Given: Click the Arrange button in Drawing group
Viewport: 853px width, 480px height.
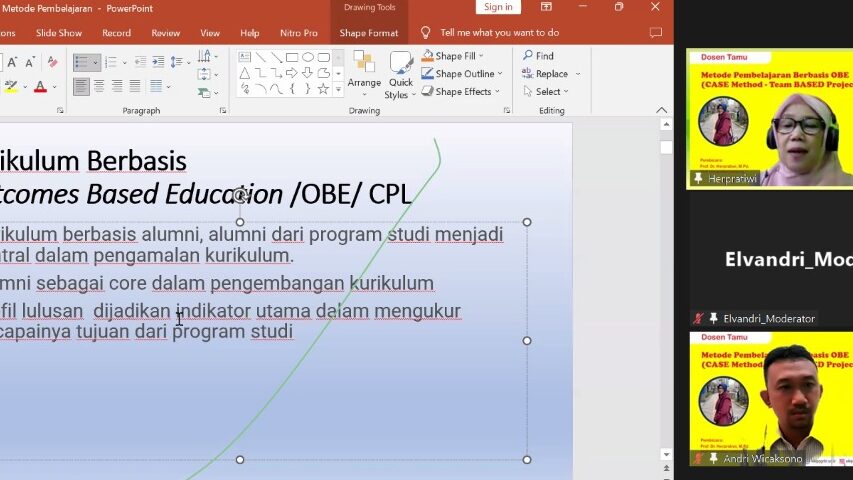Looking at the screenshot, I should pos(364,72).
